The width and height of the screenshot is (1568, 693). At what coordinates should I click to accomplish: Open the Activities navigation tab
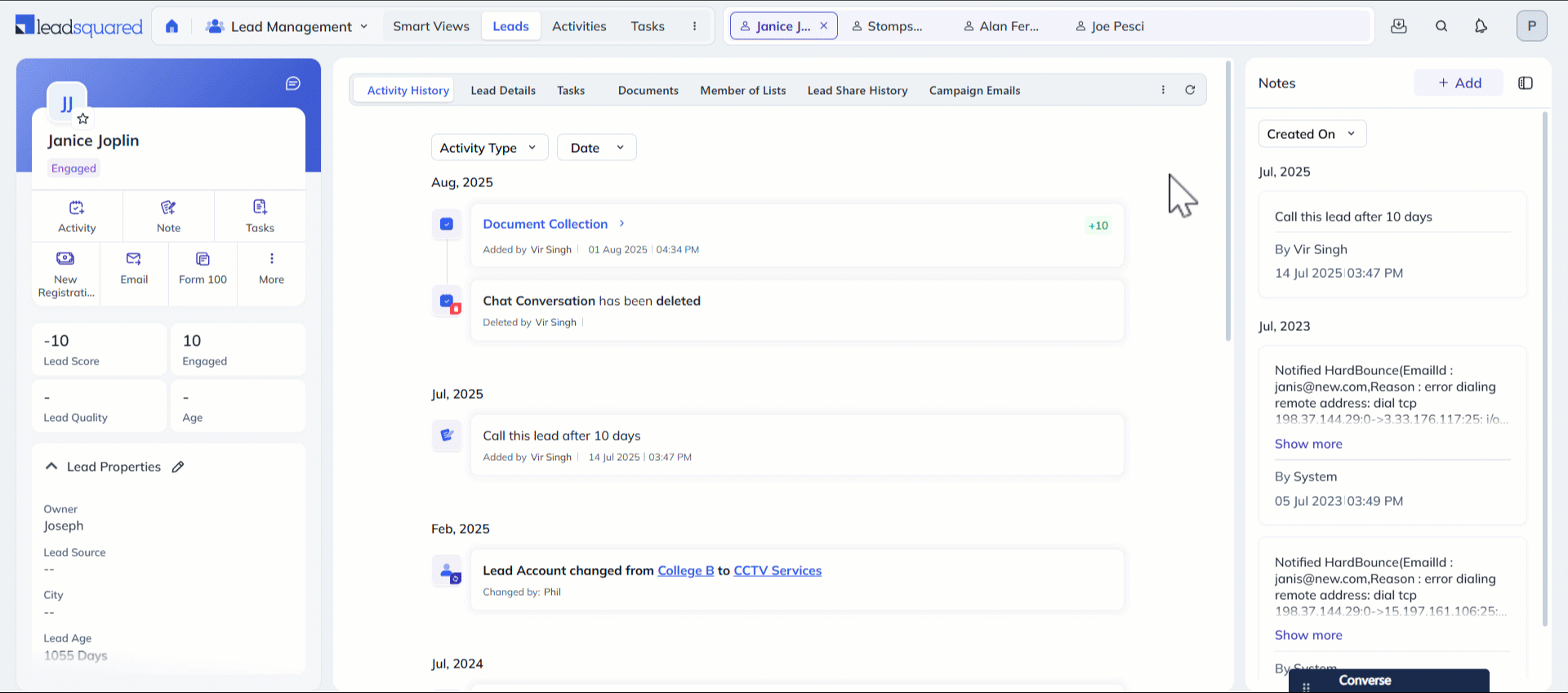tap(579, 26)
